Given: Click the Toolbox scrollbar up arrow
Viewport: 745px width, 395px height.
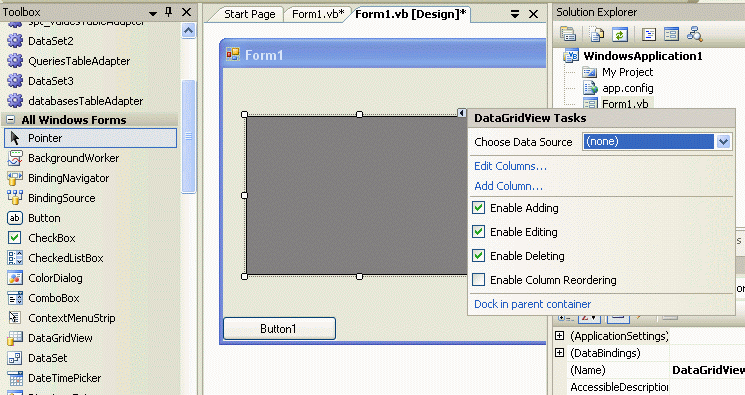Looking at the screenshot, I should (189, 31).
